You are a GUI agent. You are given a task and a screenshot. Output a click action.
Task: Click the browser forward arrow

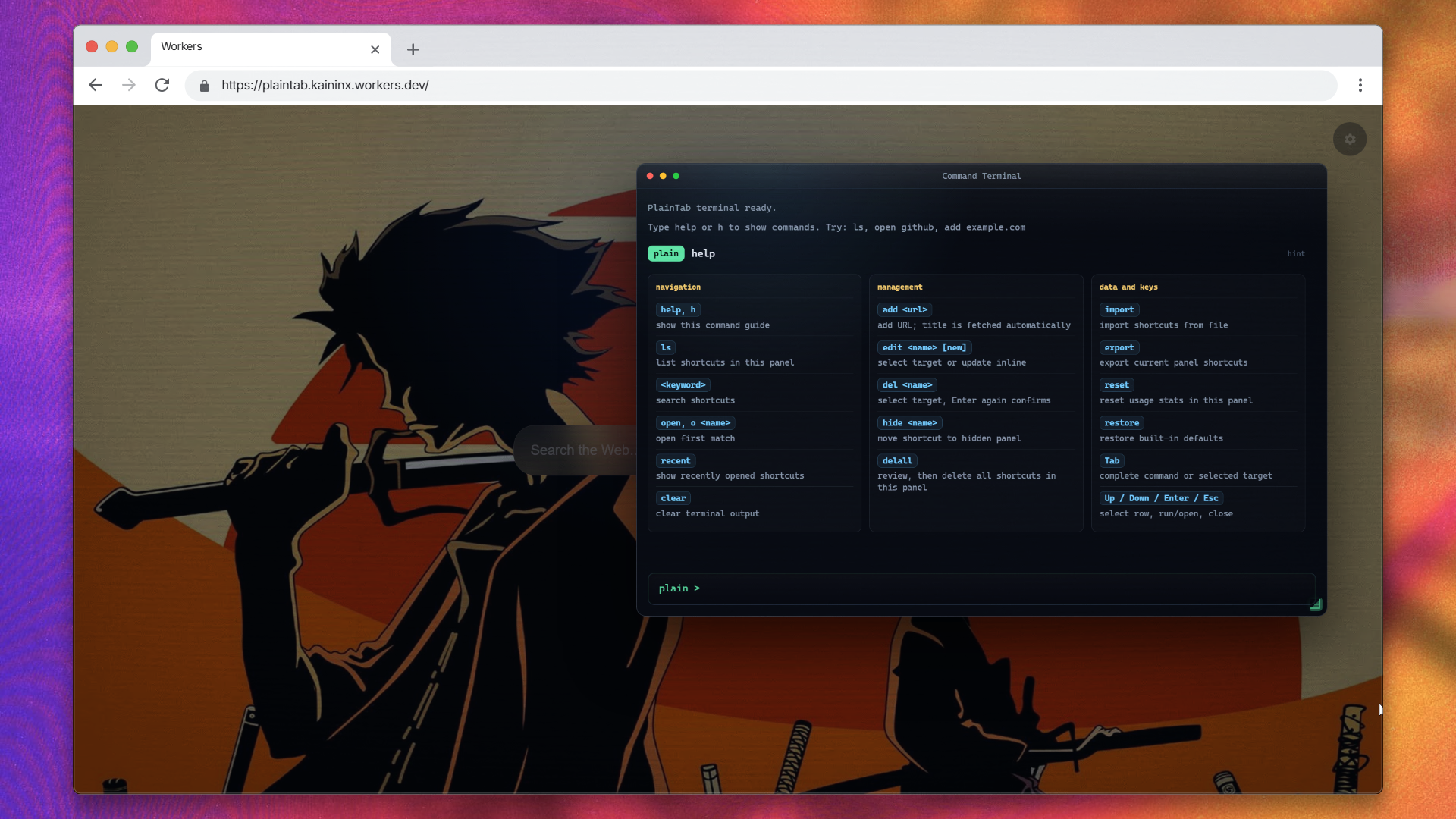(x=129, y=85)
